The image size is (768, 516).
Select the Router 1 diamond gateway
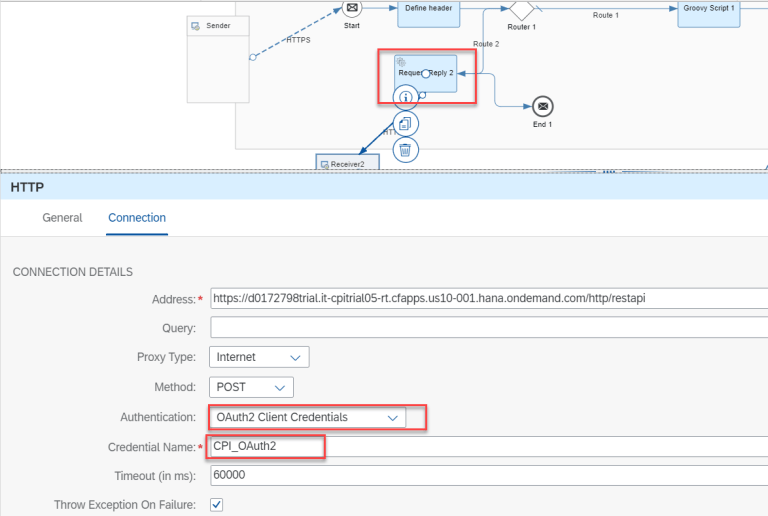pyautogui.click(x=521, y=9)
